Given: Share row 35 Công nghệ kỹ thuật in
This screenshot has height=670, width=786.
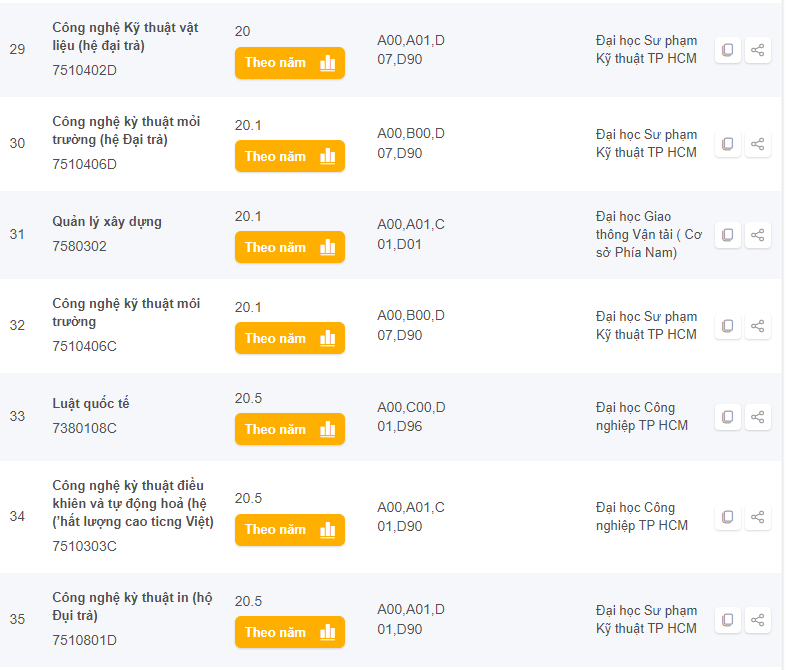Looking at the screenshot, I should [757, 620].
